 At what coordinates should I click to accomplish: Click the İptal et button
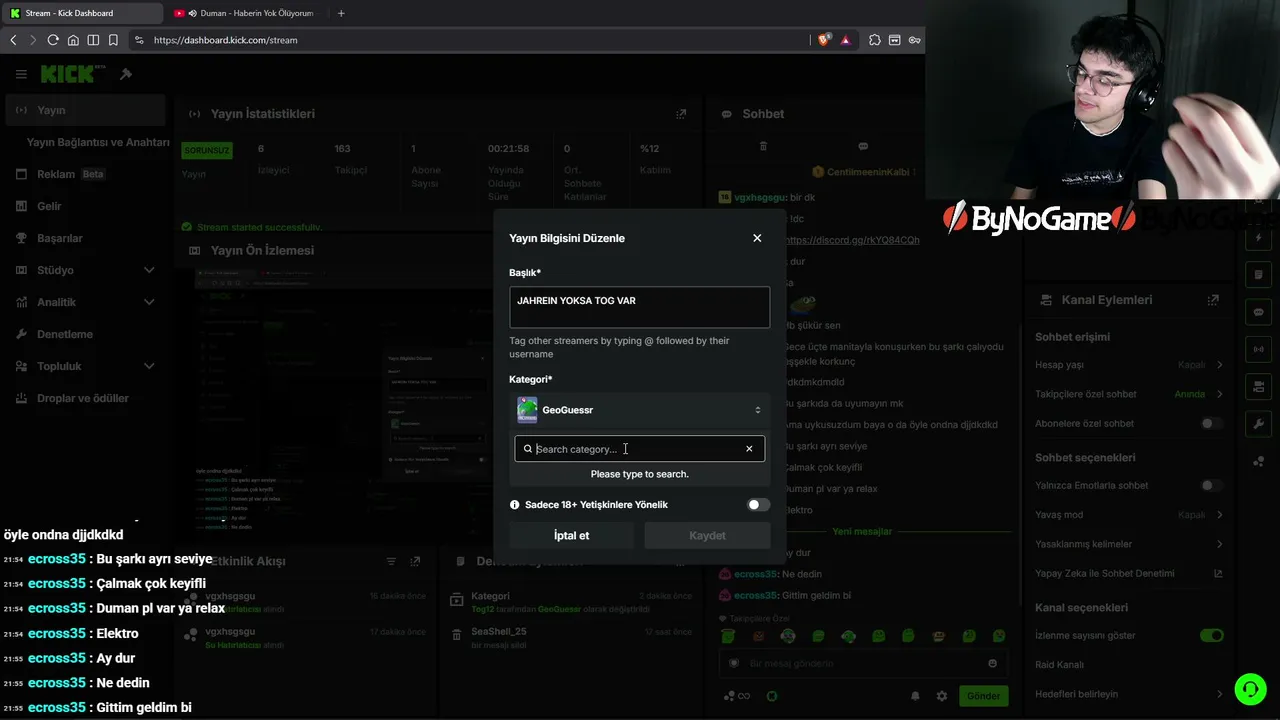[x=571, y=536]
